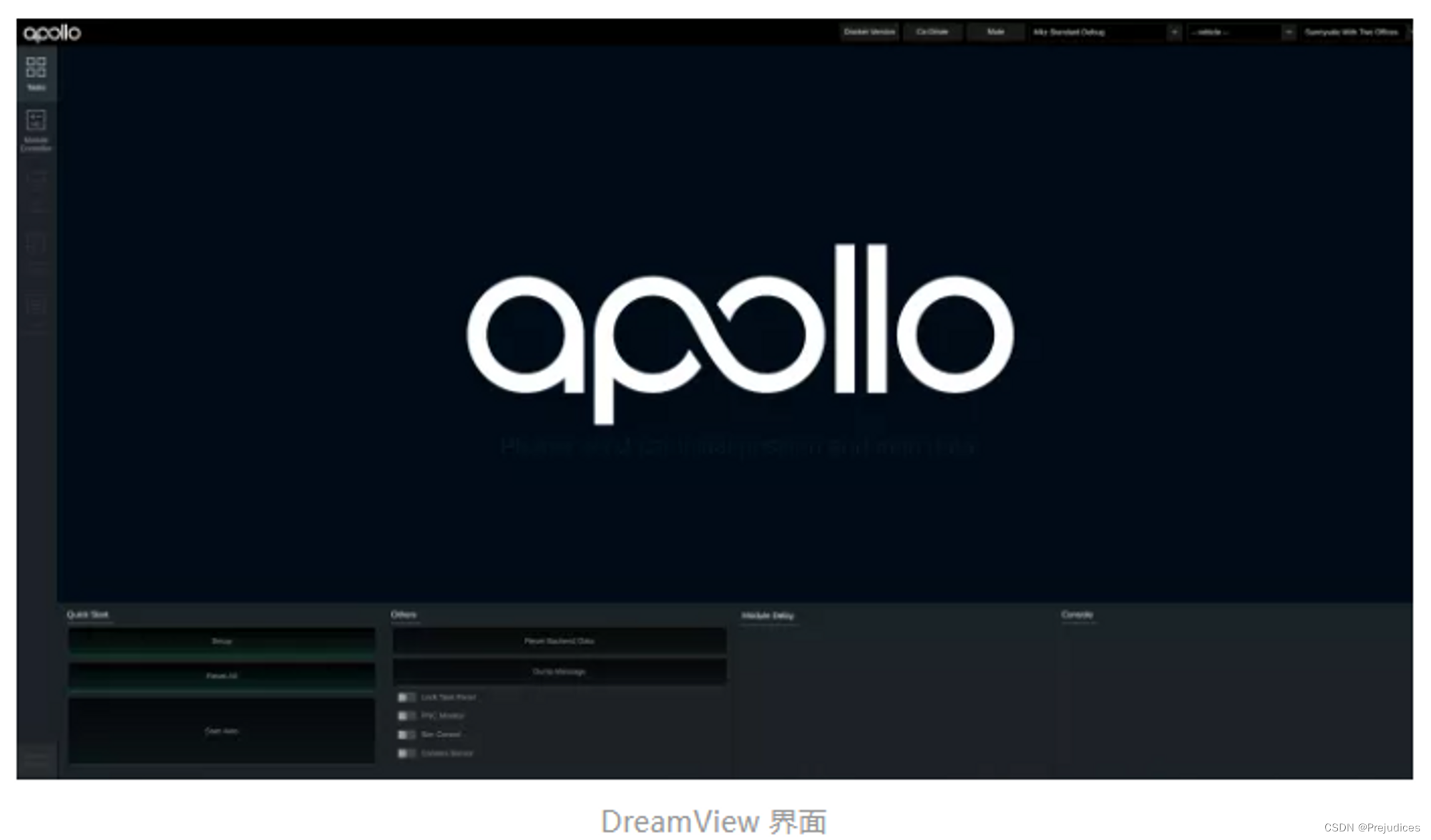Click the small apollo logo in header
Viewport: 1431px width, 840px height.
[52, 33]
